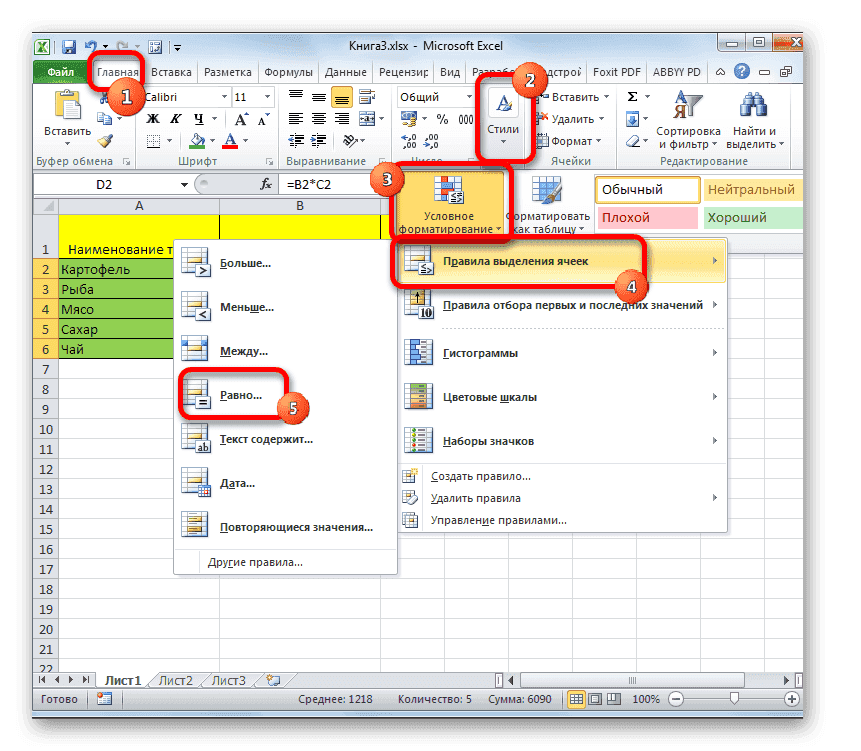Viewport: 861px width, 751px height.
Task: Click the Fill color bucket icon
Action: coord(199,141)
